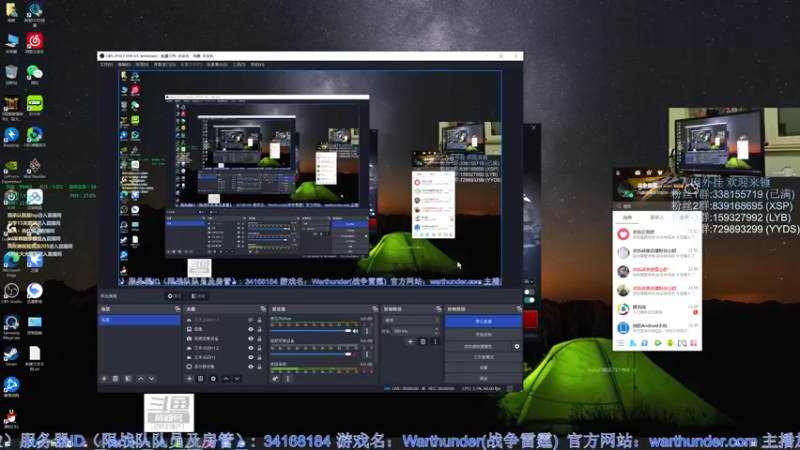
Task: Open the 麦克风/Aux channel three-dot menu
Action: (367, 331)
